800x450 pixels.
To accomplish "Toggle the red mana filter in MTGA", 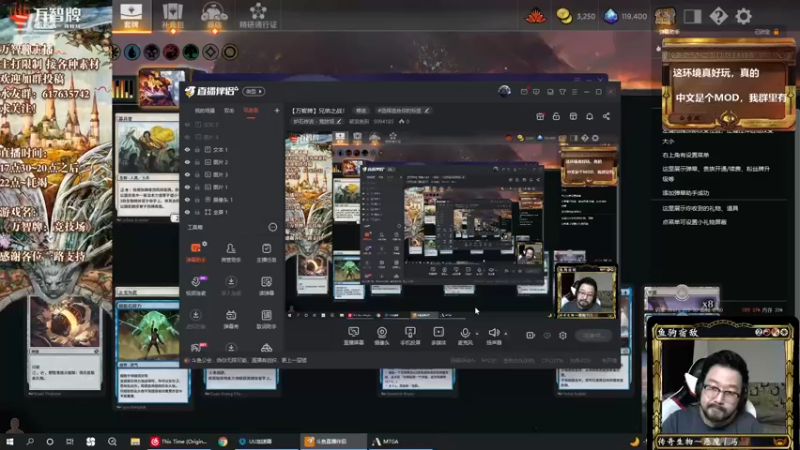I will (171, 52).
